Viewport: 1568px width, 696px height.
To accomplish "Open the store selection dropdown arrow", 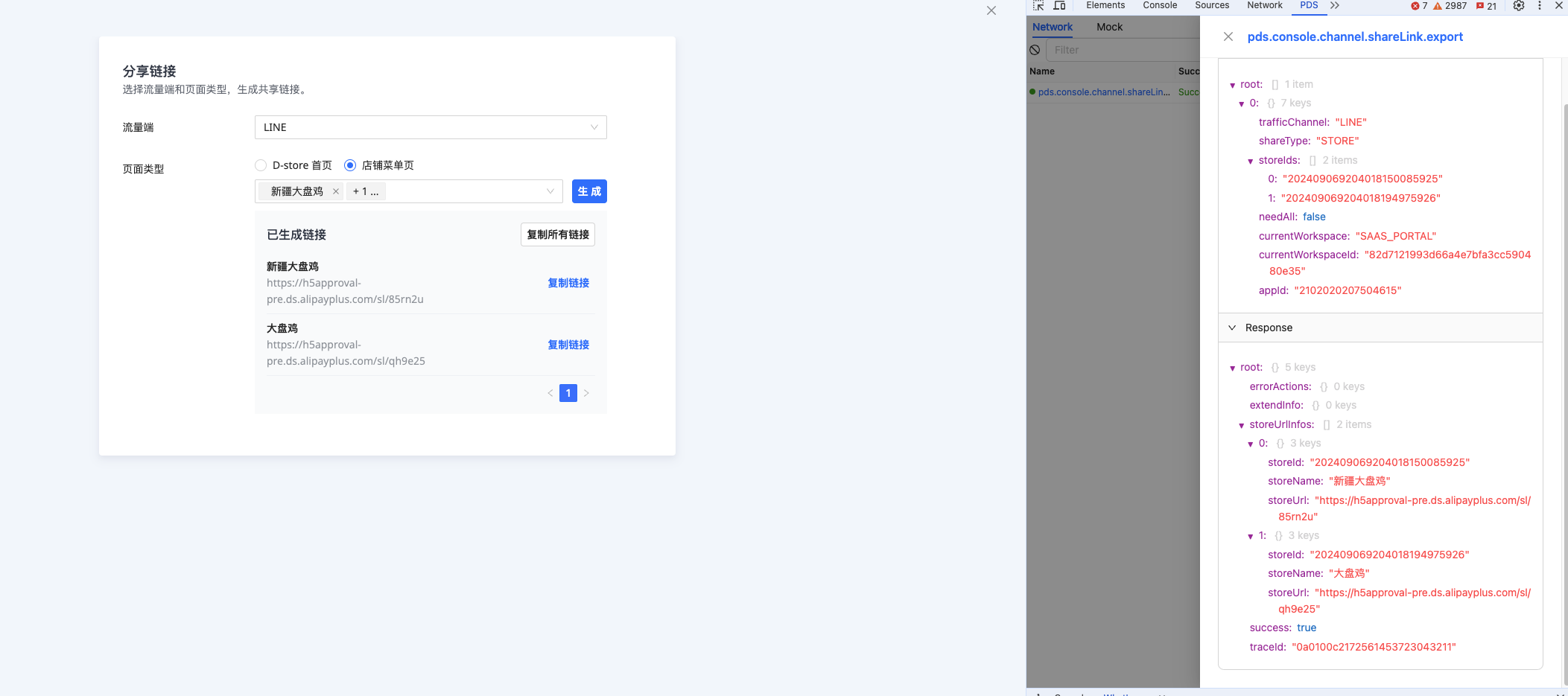I will point(550,191).
